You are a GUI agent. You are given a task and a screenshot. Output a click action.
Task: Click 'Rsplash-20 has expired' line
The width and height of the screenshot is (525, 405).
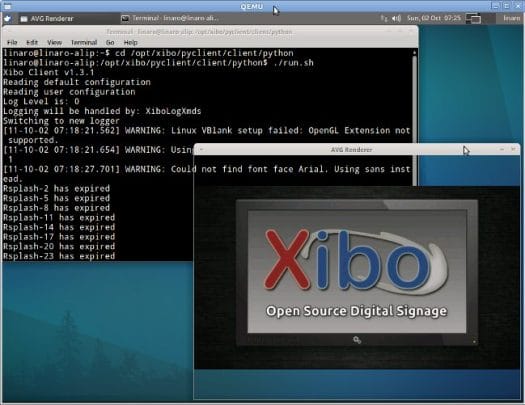pyautogui.click(x=59, y=247)
